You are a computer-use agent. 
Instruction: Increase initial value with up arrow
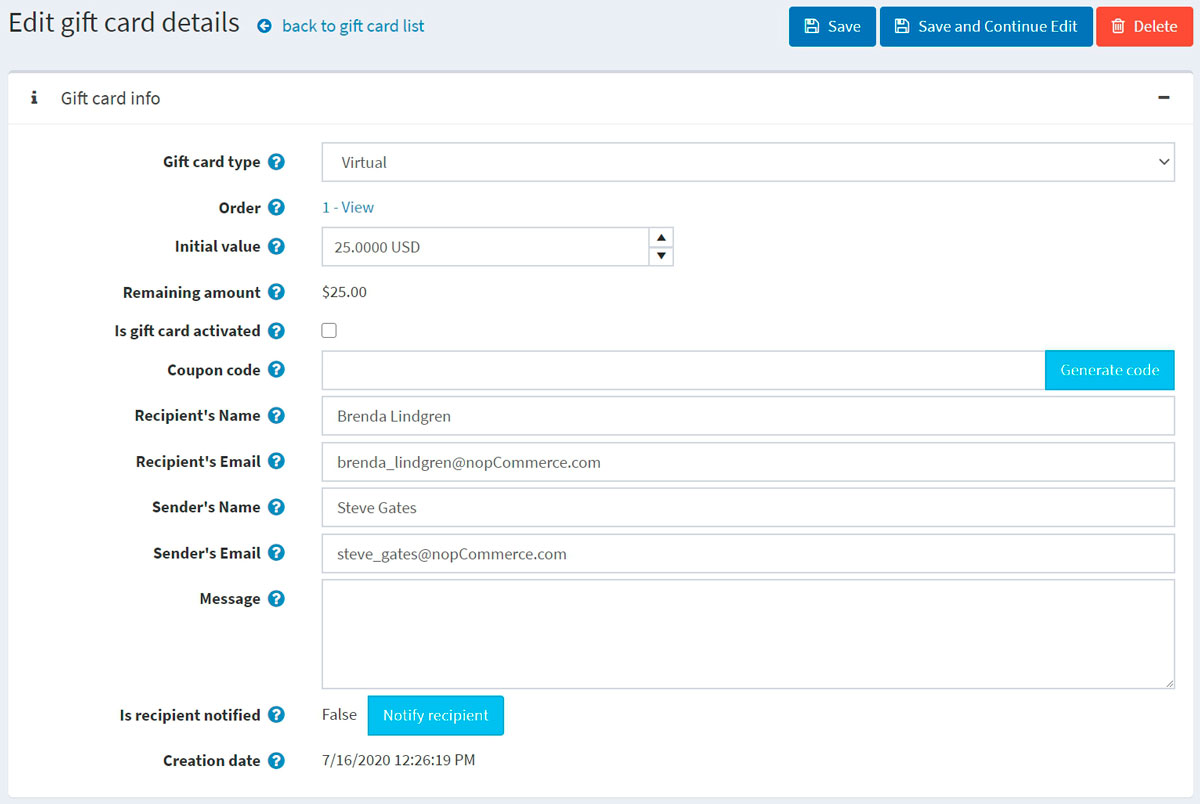661,237
